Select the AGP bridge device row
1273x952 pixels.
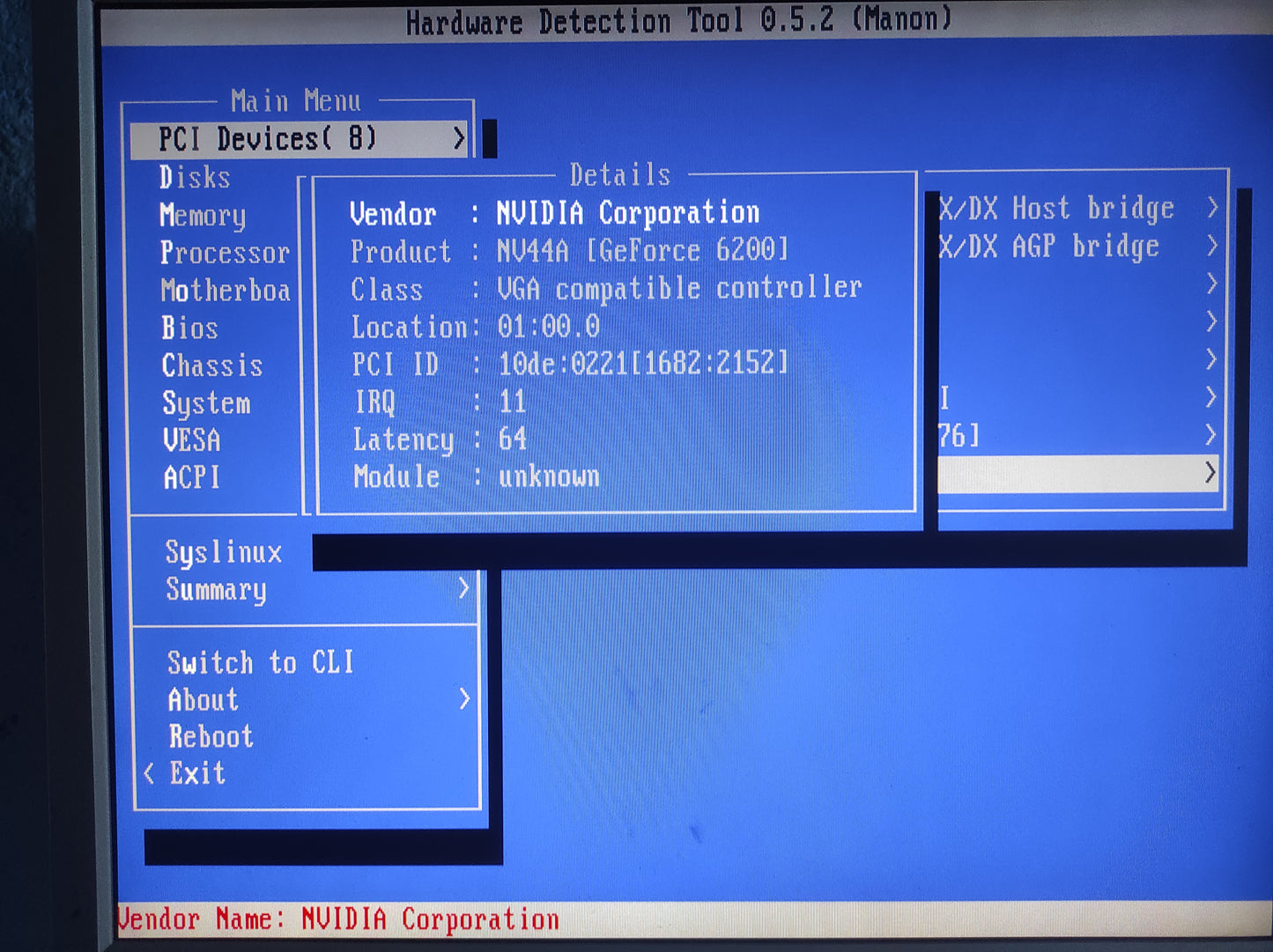[1078, 247]
